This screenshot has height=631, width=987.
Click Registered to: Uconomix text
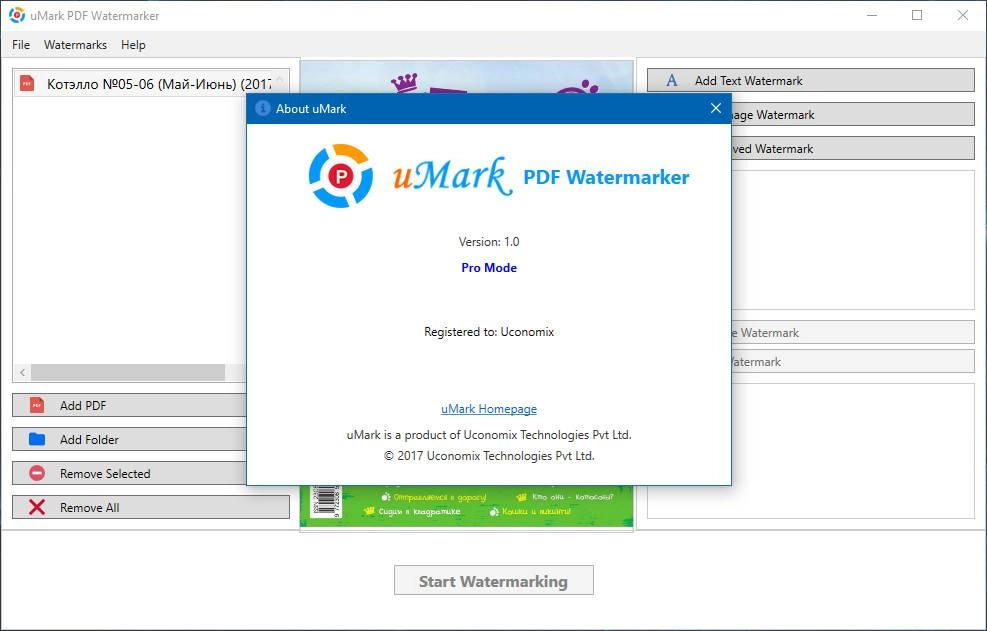point(489,332)
